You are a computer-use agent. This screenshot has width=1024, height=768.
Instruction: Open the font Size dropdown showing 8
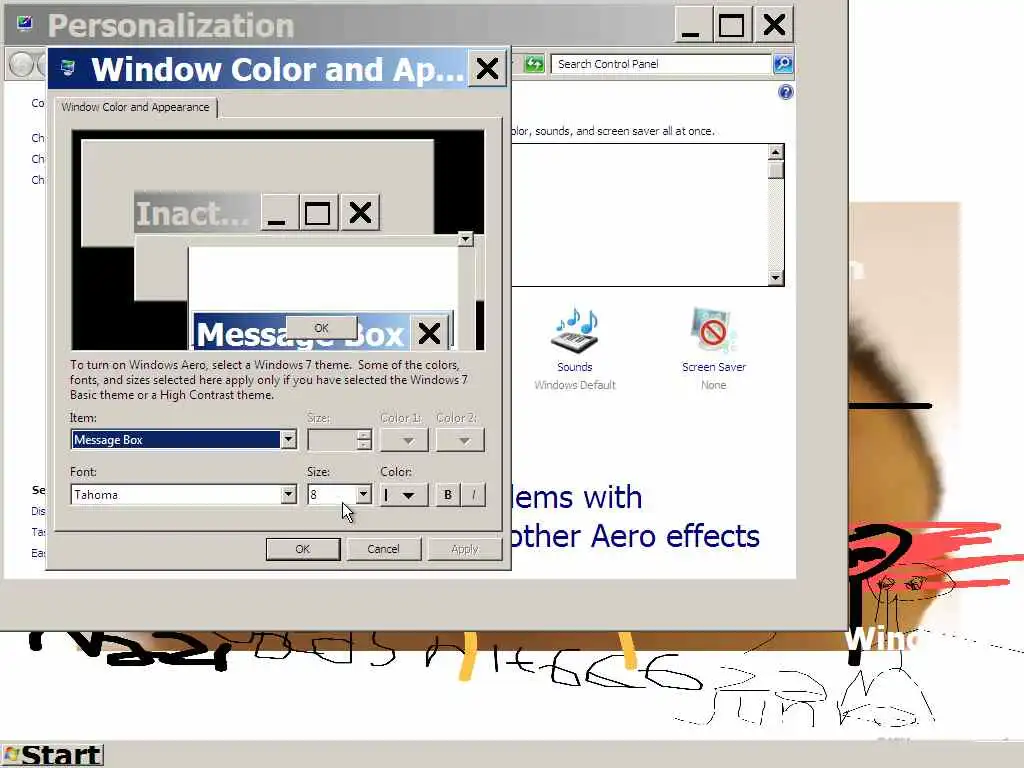point(364,494)
